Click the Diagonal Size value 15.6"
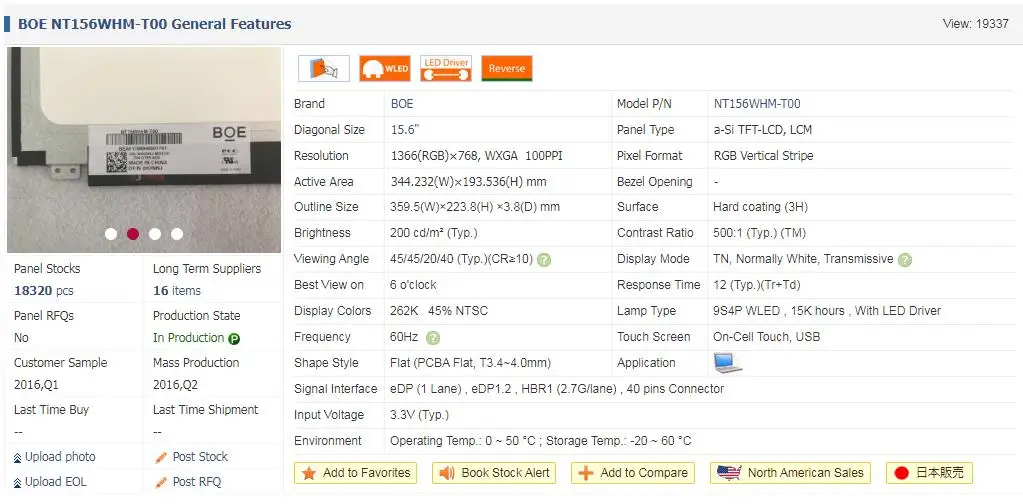The height and width of the screenshot is (504, 1023). coord(405,130)
